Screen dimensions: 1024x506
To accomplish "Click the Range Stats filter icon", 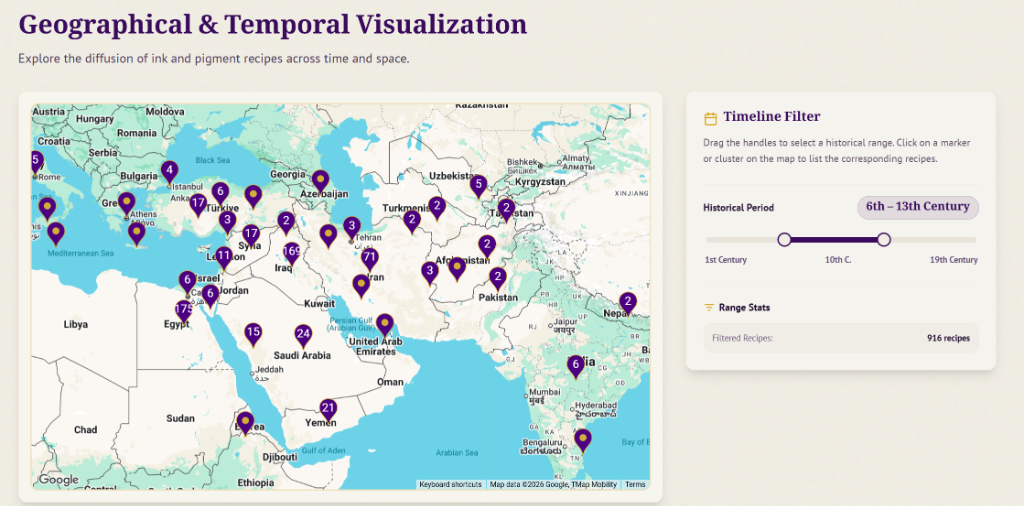I will pos(709,308).
